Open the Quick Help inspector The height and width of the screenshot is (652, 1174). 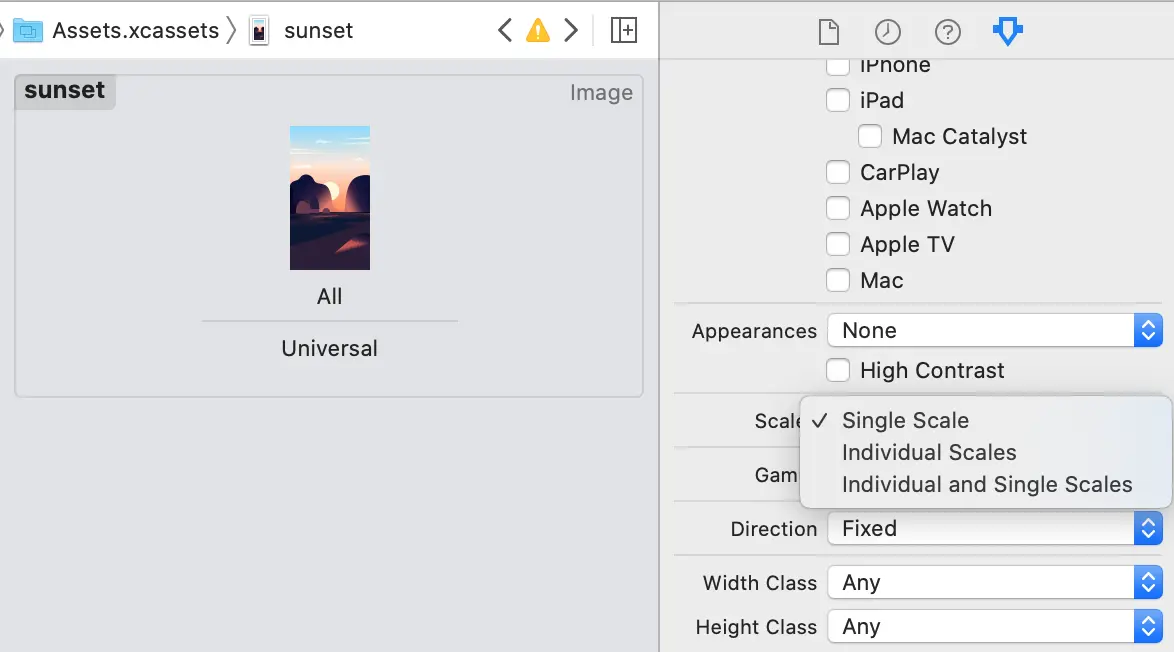[x=947, y=32]
